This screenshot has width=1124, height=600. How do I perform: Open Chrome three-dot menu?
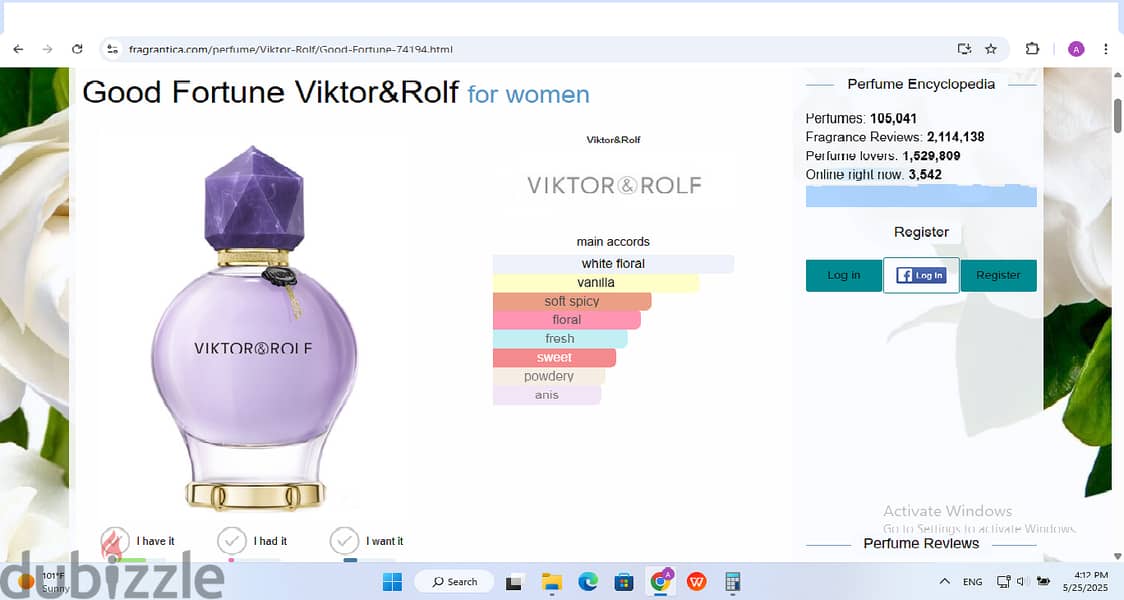1105,49
